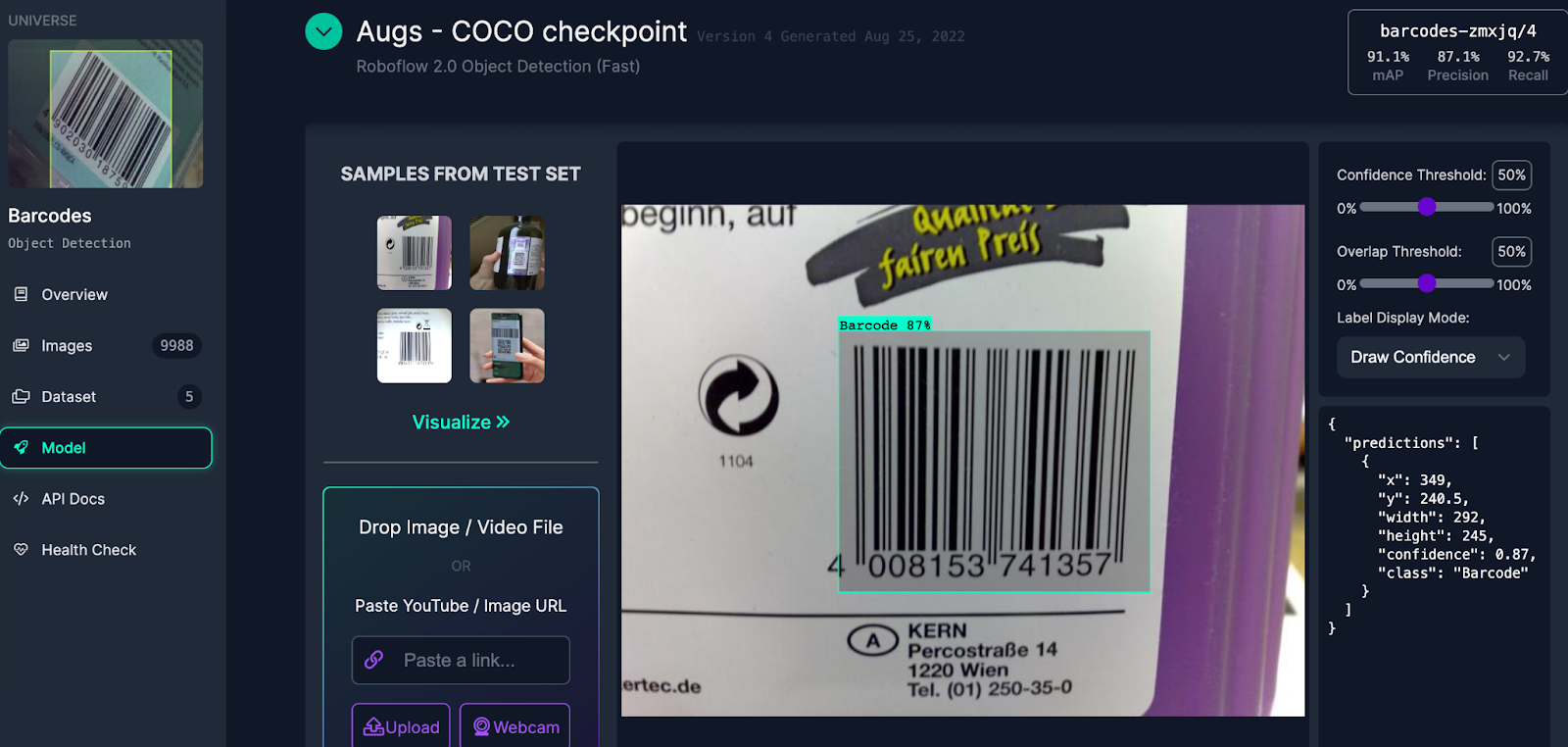The image size is (1568, 747).
Task: Click the Images gallery icon
Action: click(21, 345)
